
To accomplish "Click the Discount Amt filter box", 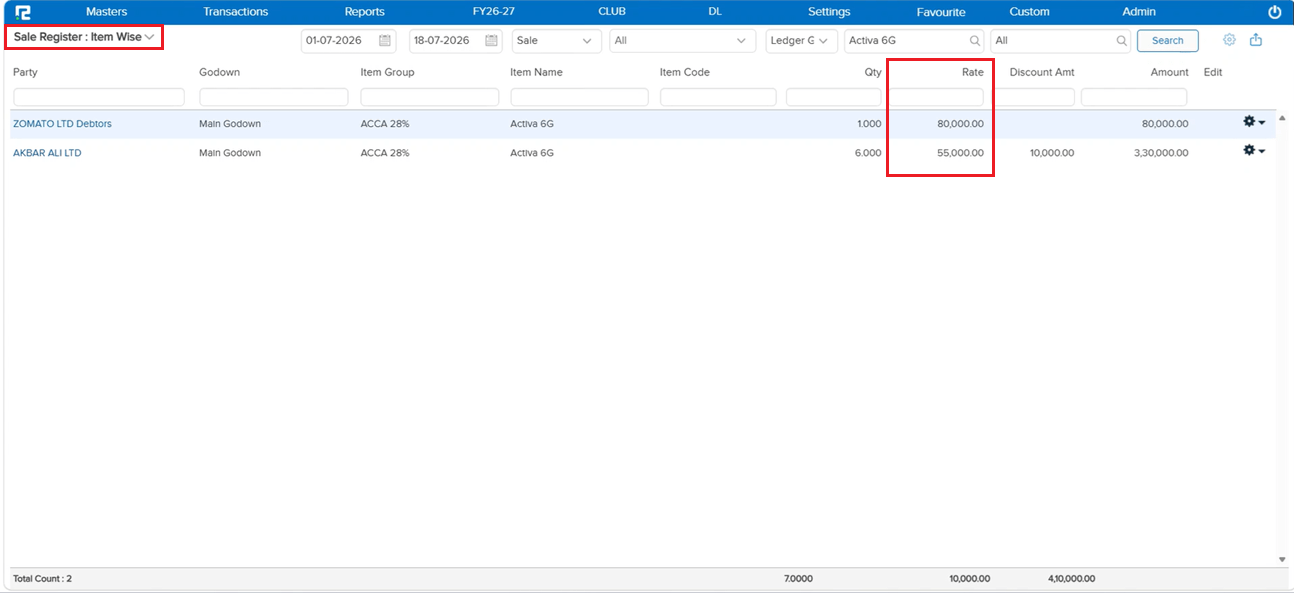I will [x=1034, y=97].
